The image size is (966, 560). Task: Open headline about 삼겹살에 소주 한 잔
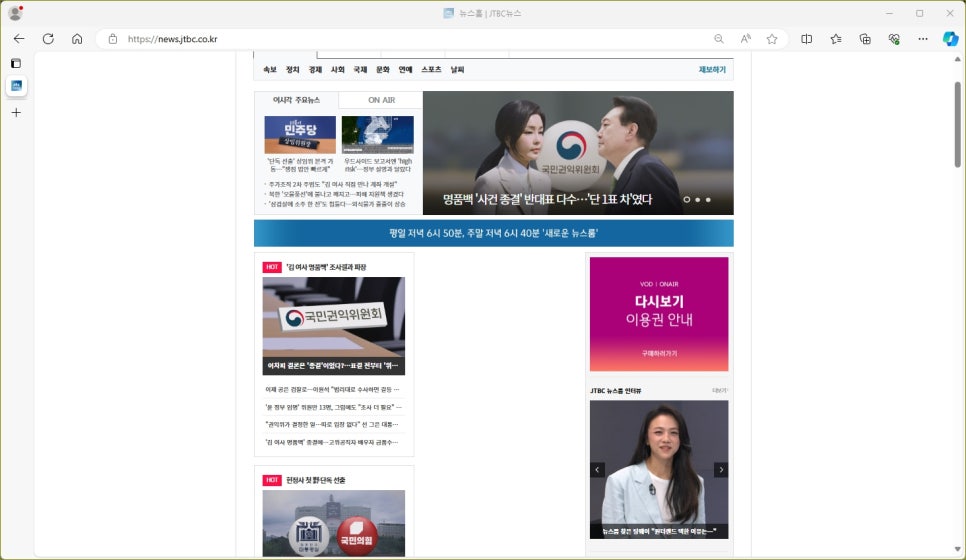click(336, 204)
